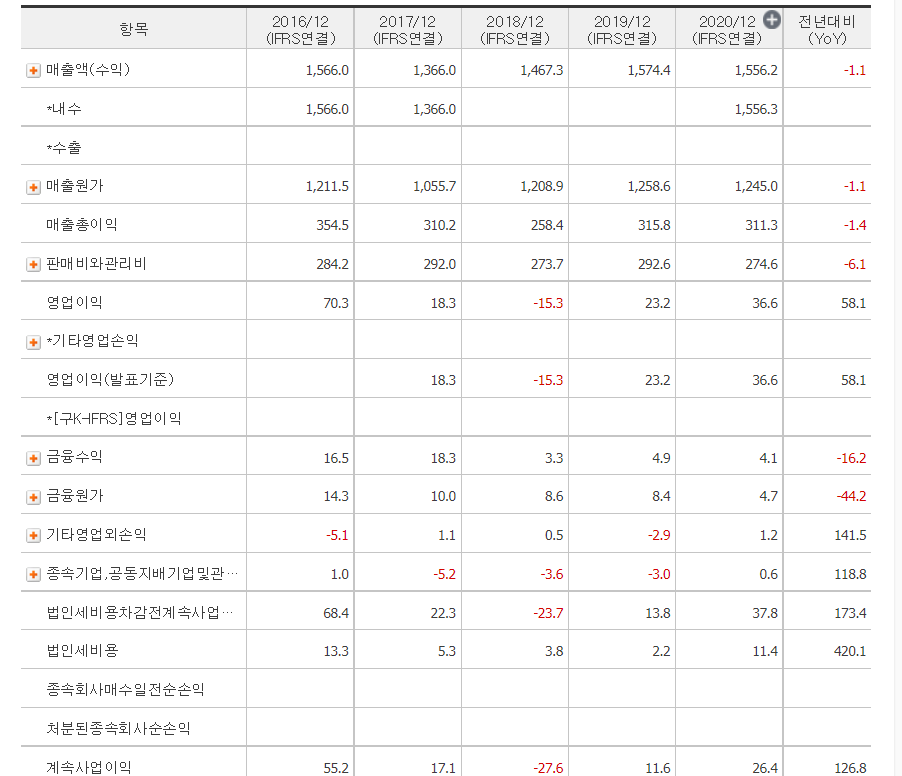Image resolution: width=902 pixels, height=776 pixels.
Task: Click 기타영업외손익 YoY value 141.5
Action: tap(850, 536)
